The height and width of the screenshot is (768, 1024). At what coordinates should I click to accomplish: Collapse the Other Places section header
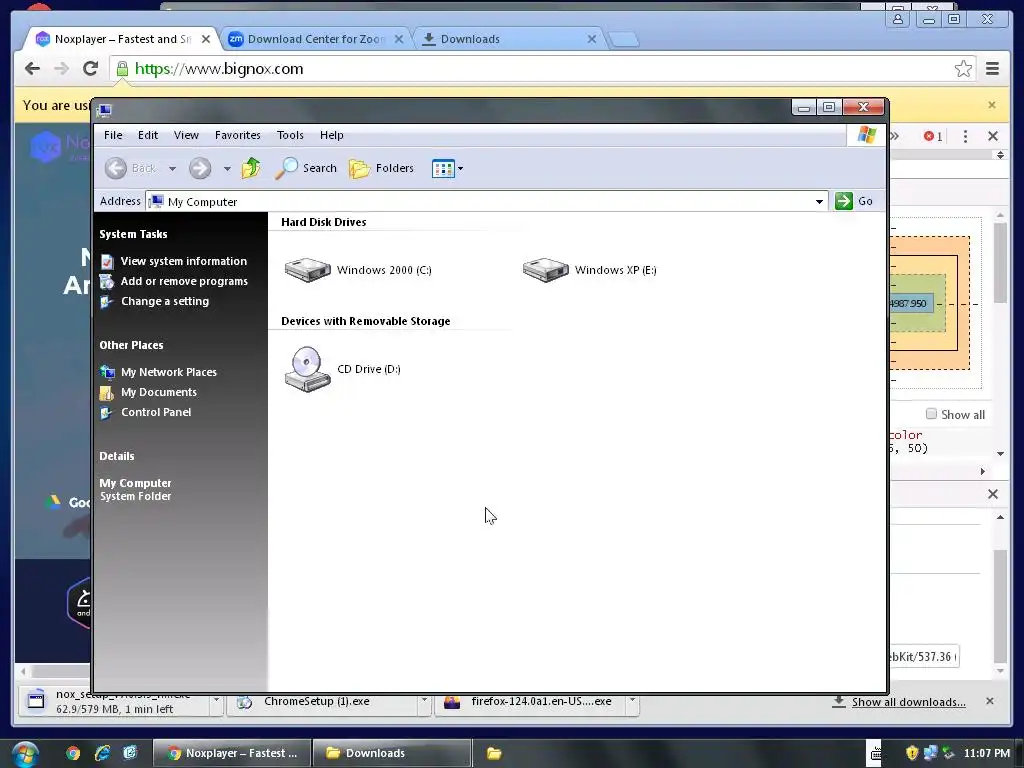pos(131,345)
